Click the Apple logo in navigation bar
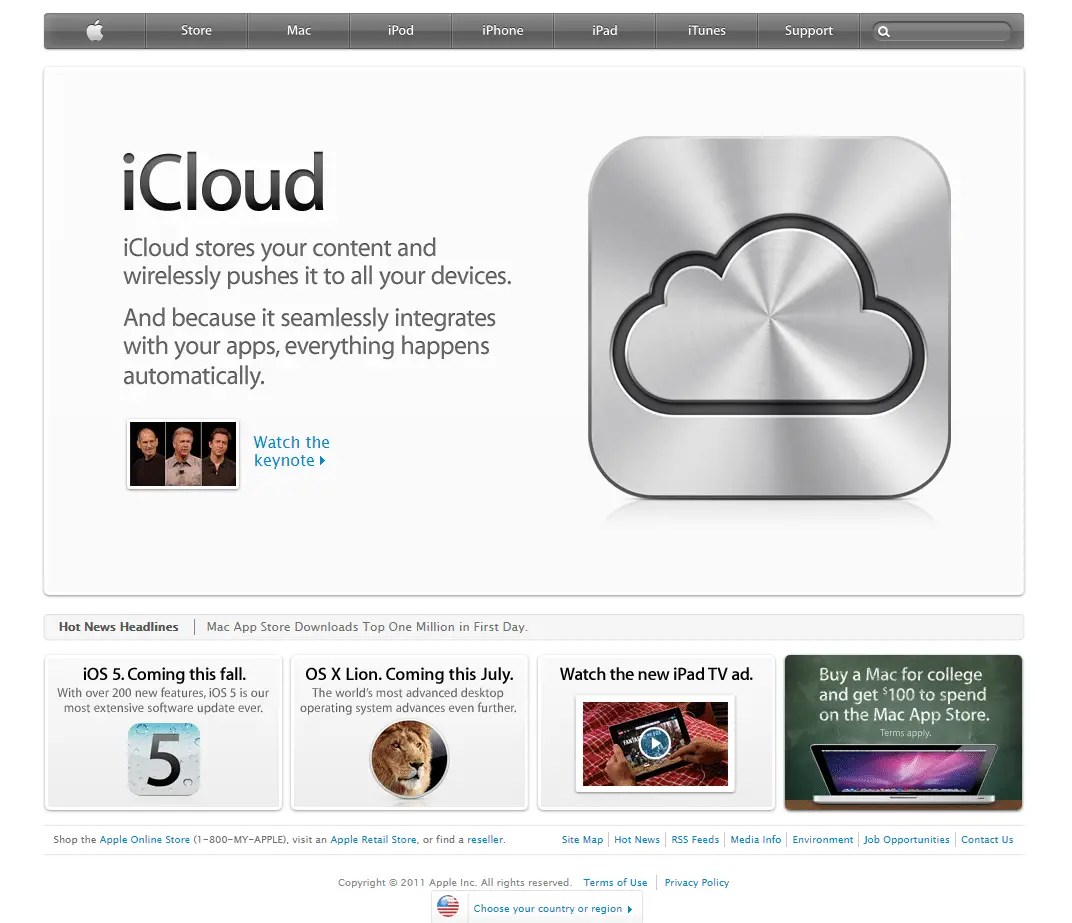The width and height of the screenshot is (1072, 923). (95, 31)
